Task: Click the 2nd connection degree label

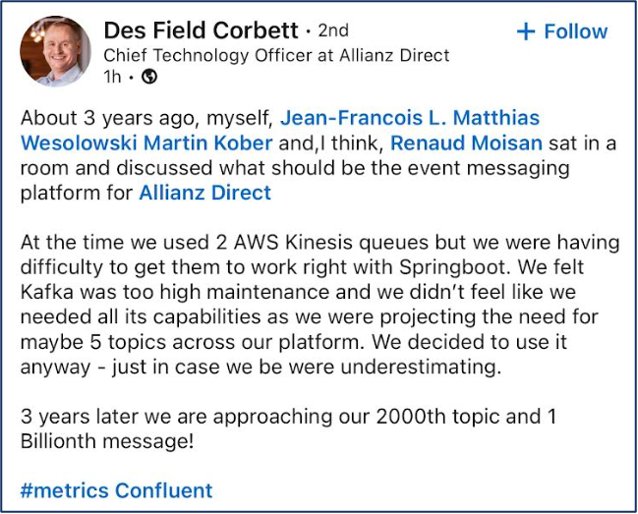Action: pos(333,31)
